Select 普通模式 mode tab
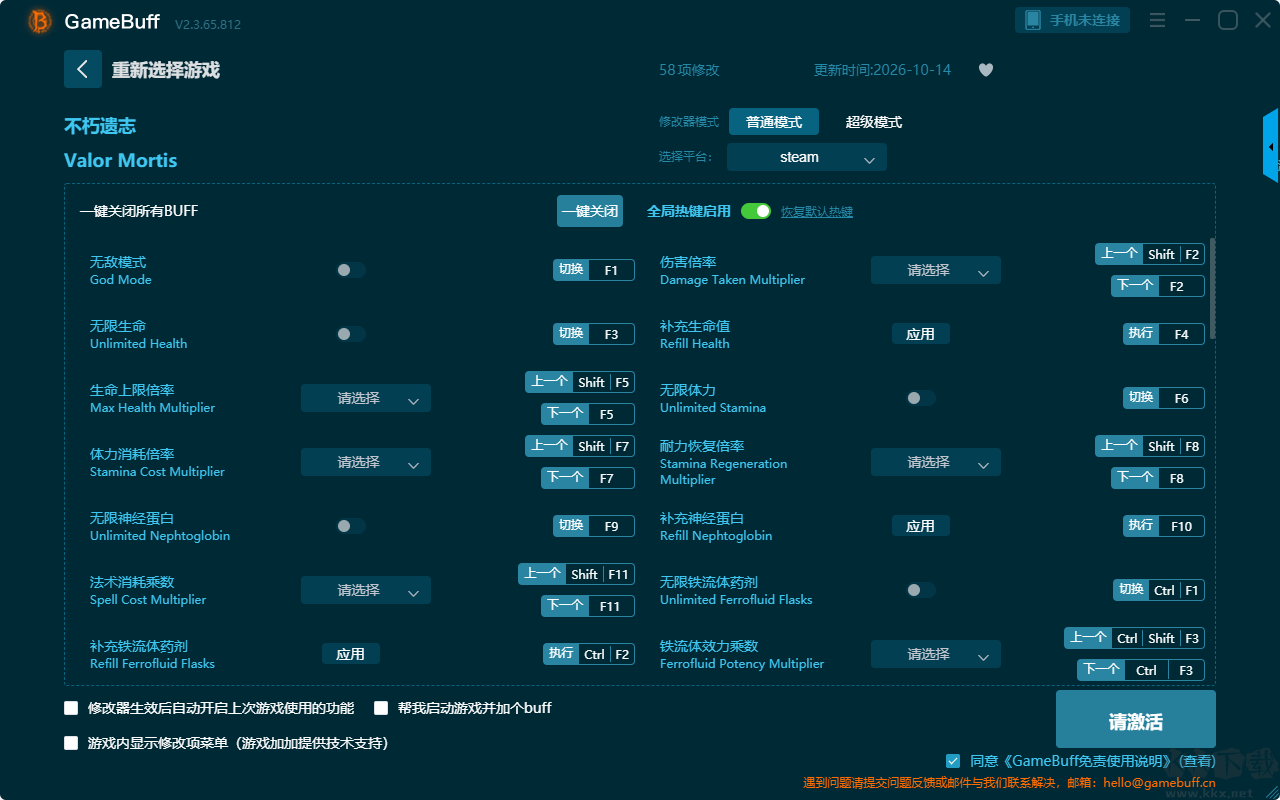This screenshot has width=1280, height=800. click(x=774, y=122)
